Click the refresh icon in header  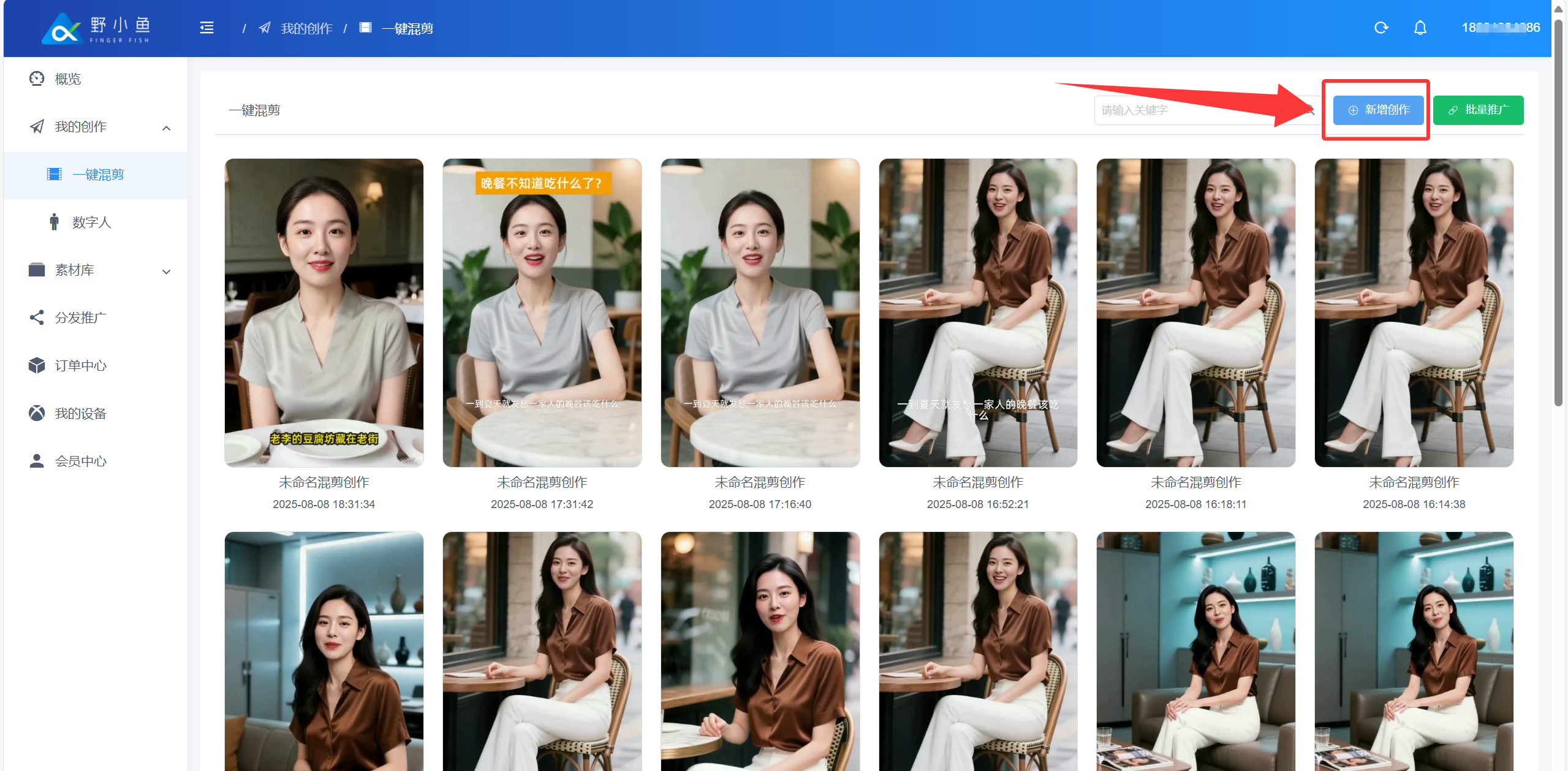click(x=1381, y=28)
